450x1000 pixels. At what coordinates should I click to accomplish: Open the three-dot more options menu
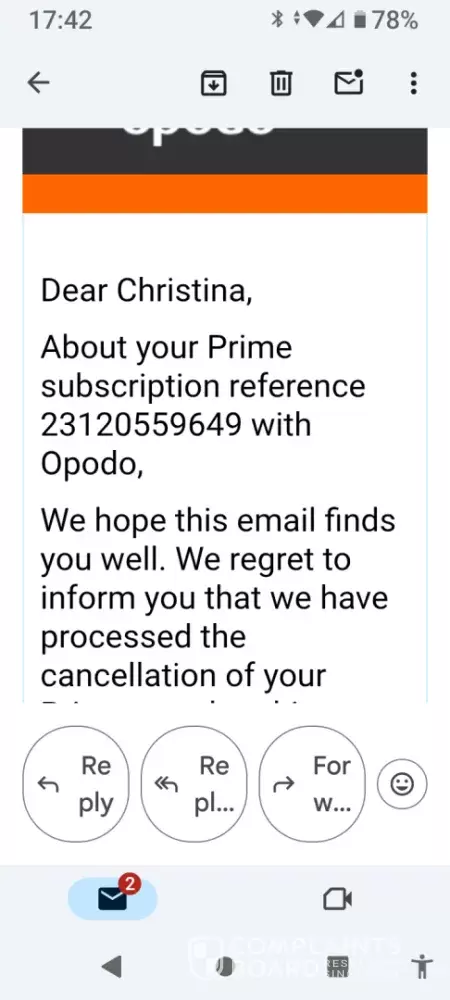414,83
